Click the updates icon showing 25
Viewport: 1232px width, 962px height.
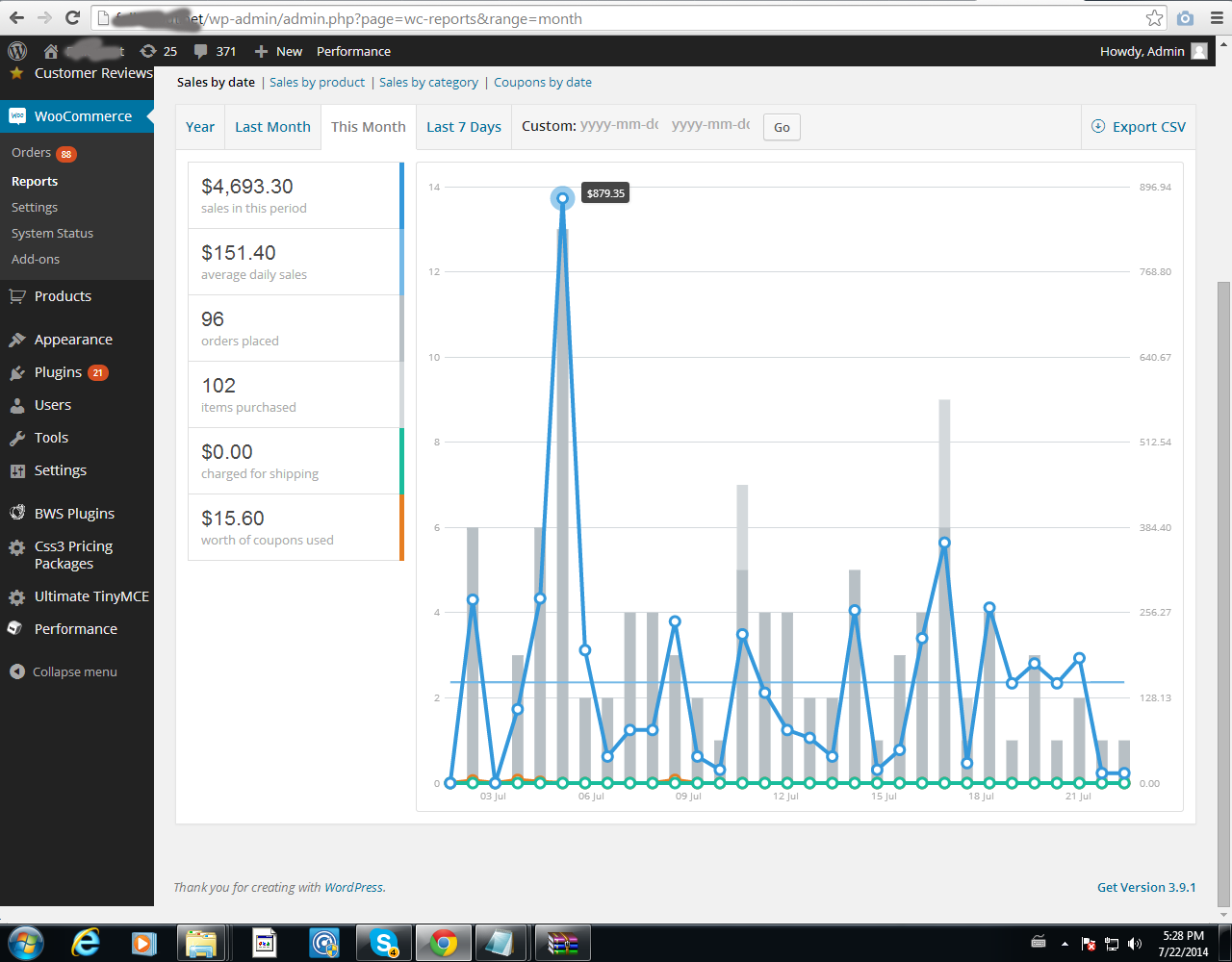point(159,51)
